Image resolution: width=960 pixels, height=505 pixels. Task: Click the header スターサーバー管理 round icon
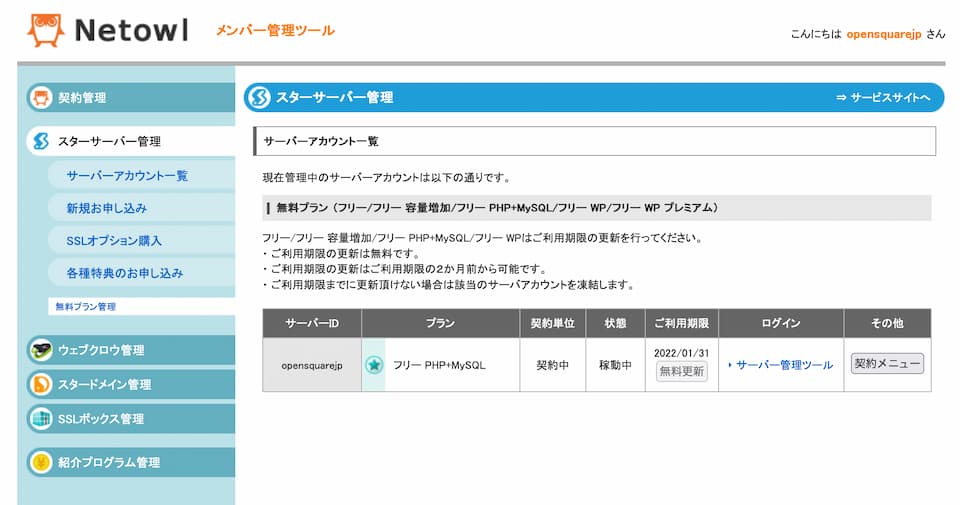click(x=259, y=97)
